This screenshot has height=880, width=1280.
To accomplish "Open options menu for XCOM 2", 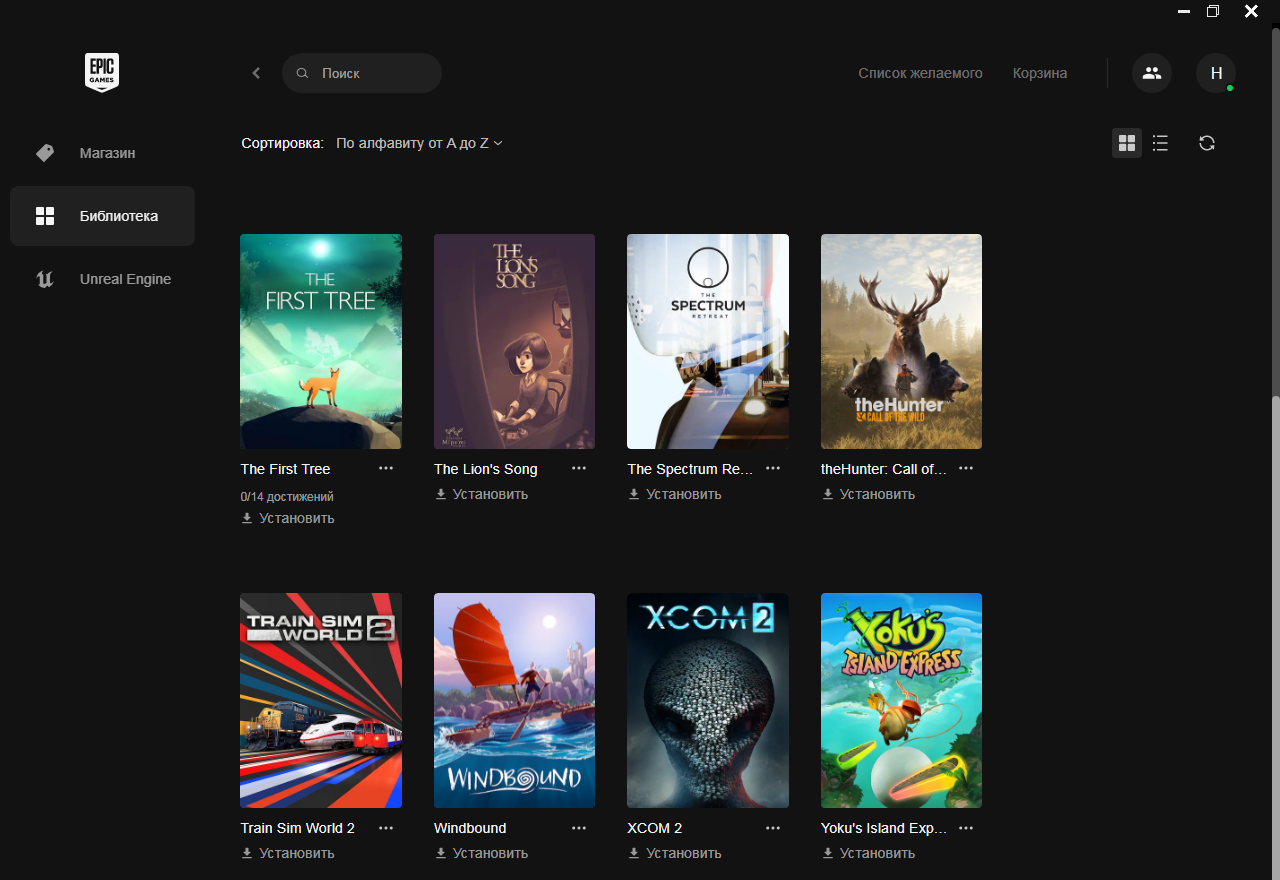I will coord(773,828).
